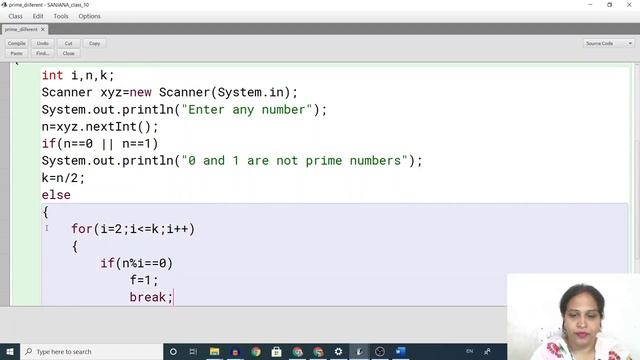Viewport: 640px width, 360px height.
Task: Open the Settings gear on taskbar
Action: (338, 351)
